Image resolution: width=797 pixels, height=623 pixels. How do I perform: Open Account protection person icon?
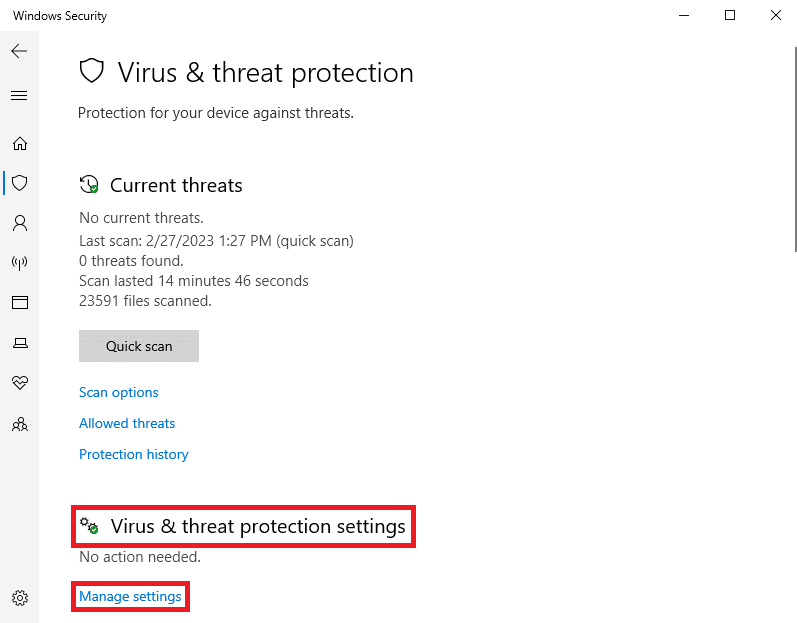[x=20, y=223]
